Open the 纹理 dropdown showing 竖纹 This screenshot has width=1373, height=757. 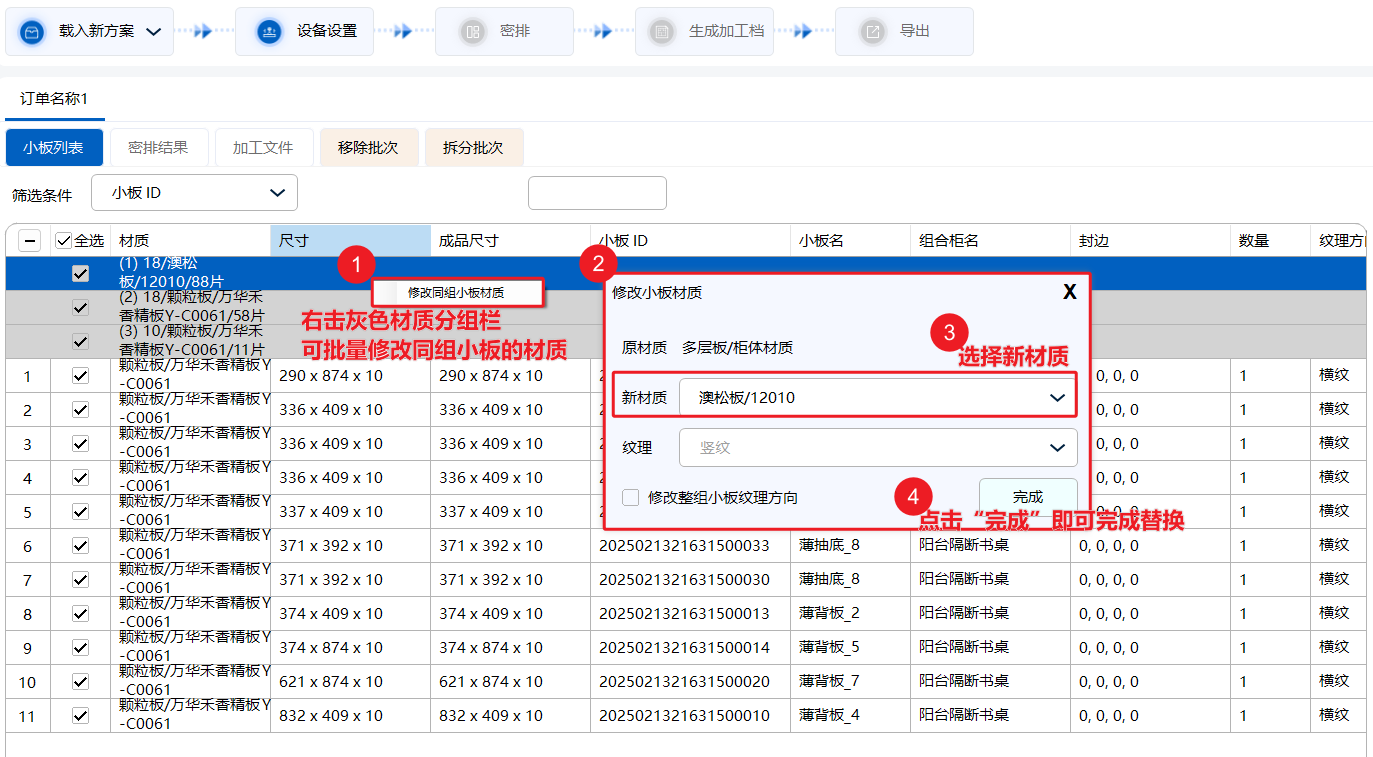click(877, 448)
